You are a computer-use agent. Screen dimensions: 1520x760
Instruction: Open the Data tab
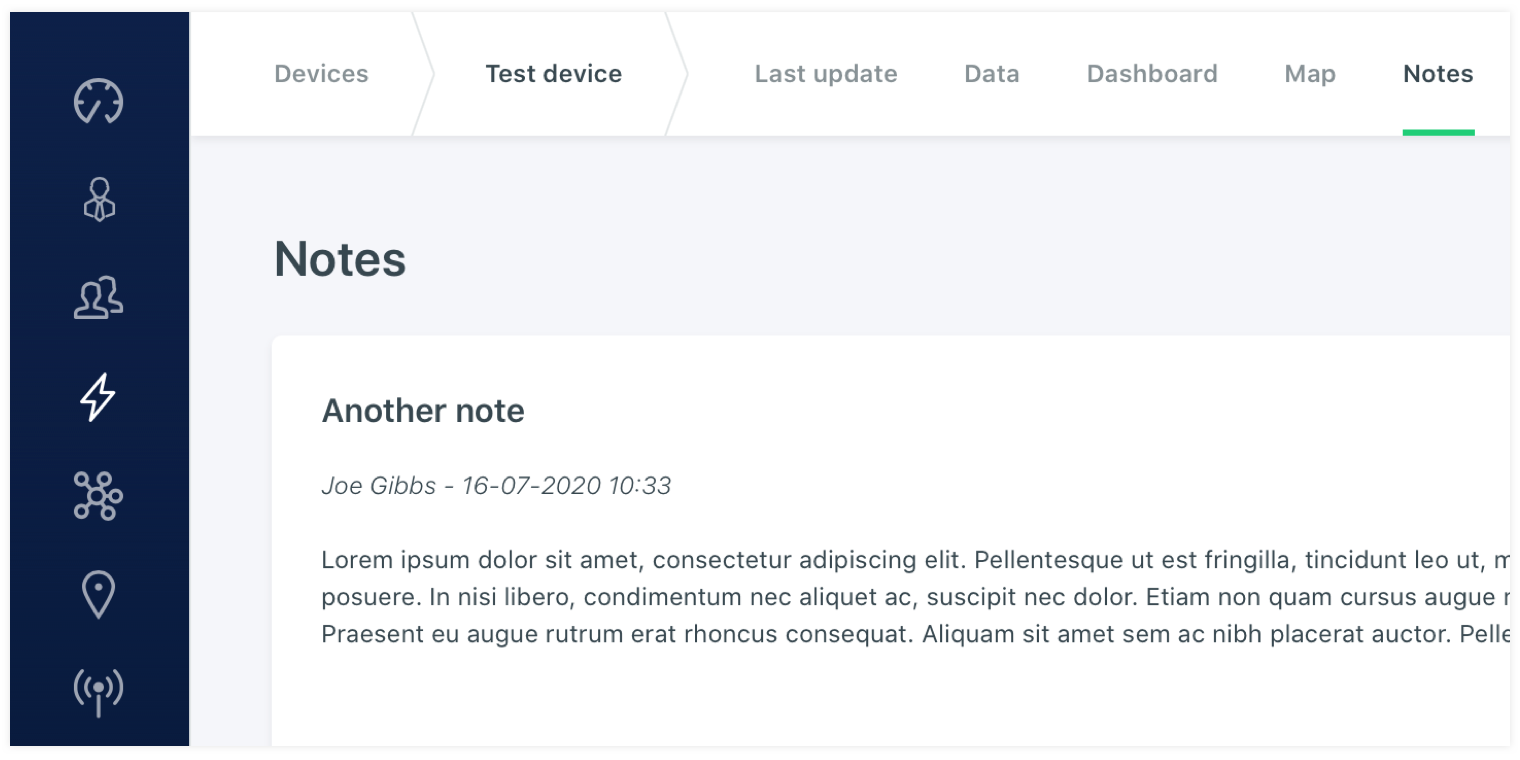click(x=992, y=74)
